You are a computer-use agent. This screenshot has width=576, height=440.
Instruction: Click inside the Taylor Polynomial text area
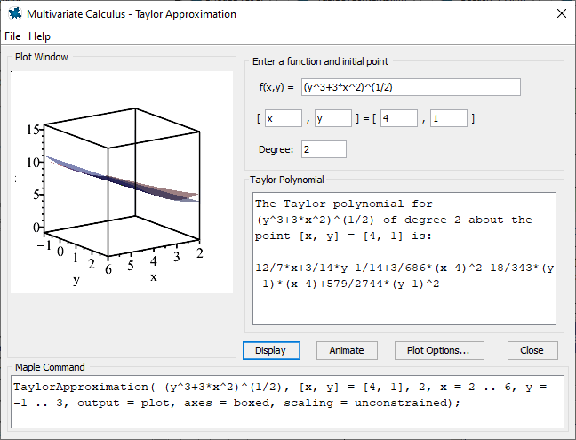[404, 259]
